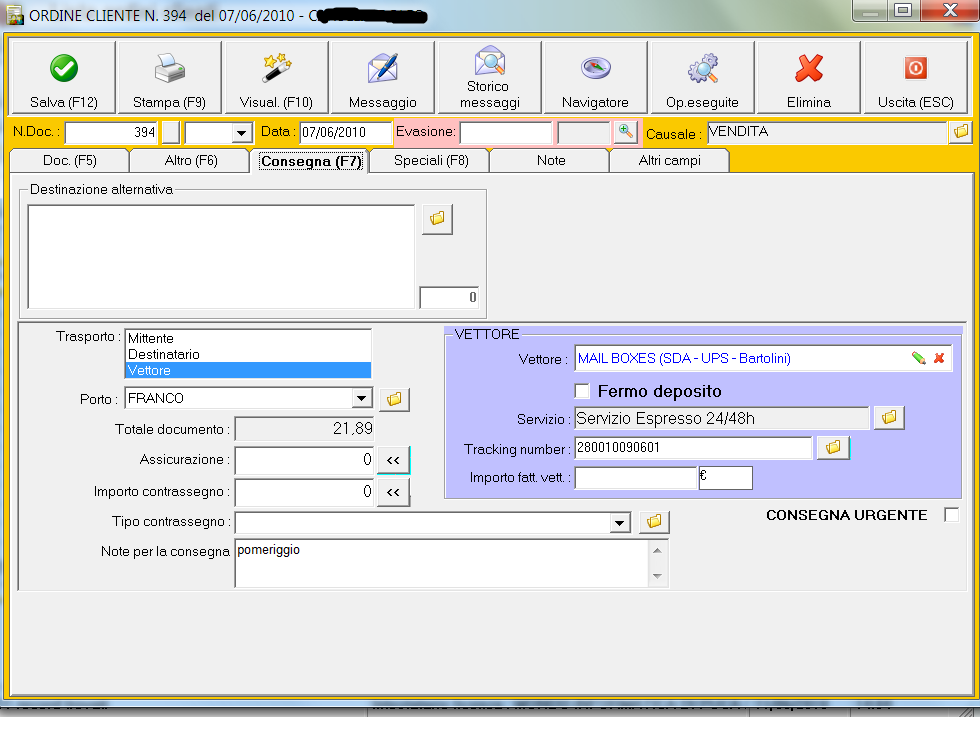This screenshot has height=741, width=980.
Task: Select the Consegna (F7) tab
Action: (x=311, y=161)
